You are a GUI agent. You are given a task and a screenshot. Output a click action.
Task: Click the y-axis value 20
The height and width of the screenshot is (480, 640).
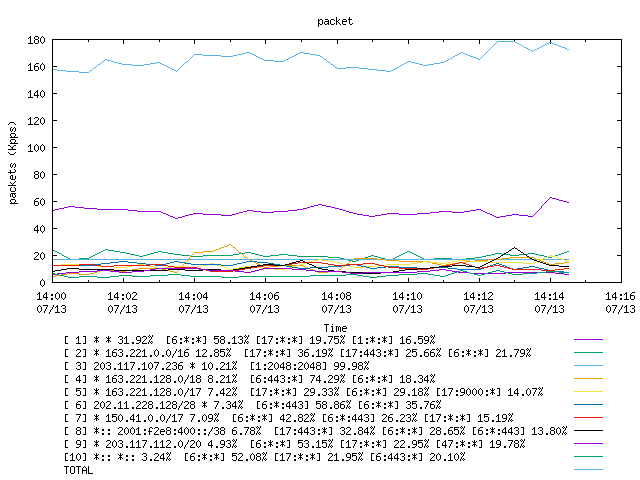pyautogui.click(x=39, y=256)
